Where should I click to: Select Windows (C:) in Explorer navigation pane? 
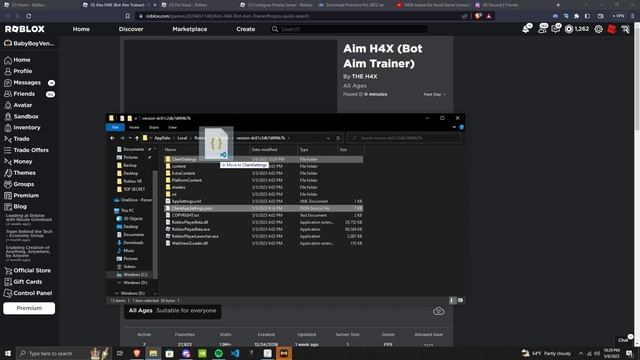pyautogui.click(x=135, y=275)
